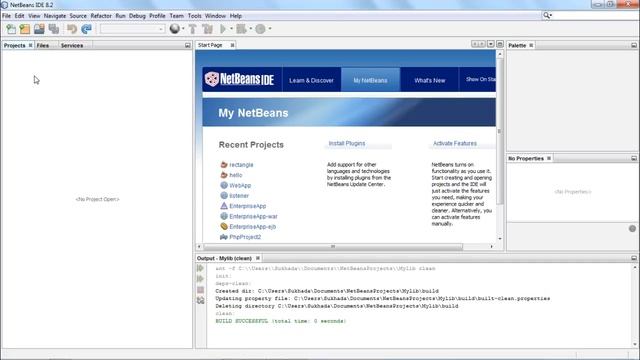640x360 pixels.
Task: Open the Debug Project dropdown arrow
Action: [251, 29]
